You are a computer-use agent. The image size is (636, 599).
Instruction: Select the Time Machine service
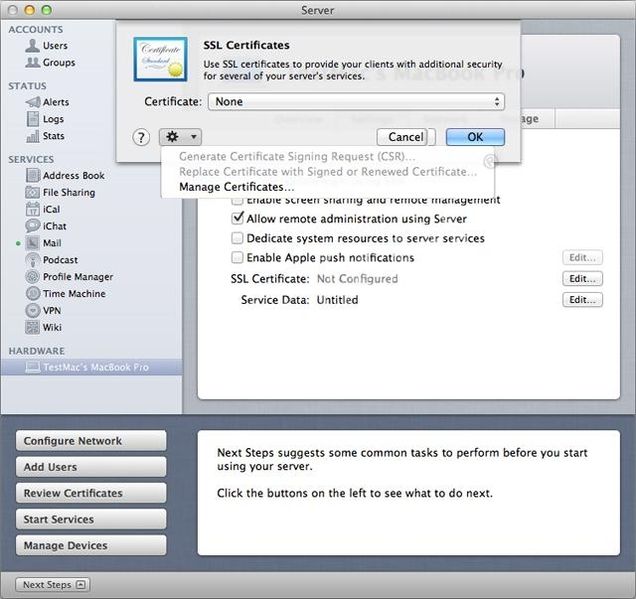pos(66,294)
